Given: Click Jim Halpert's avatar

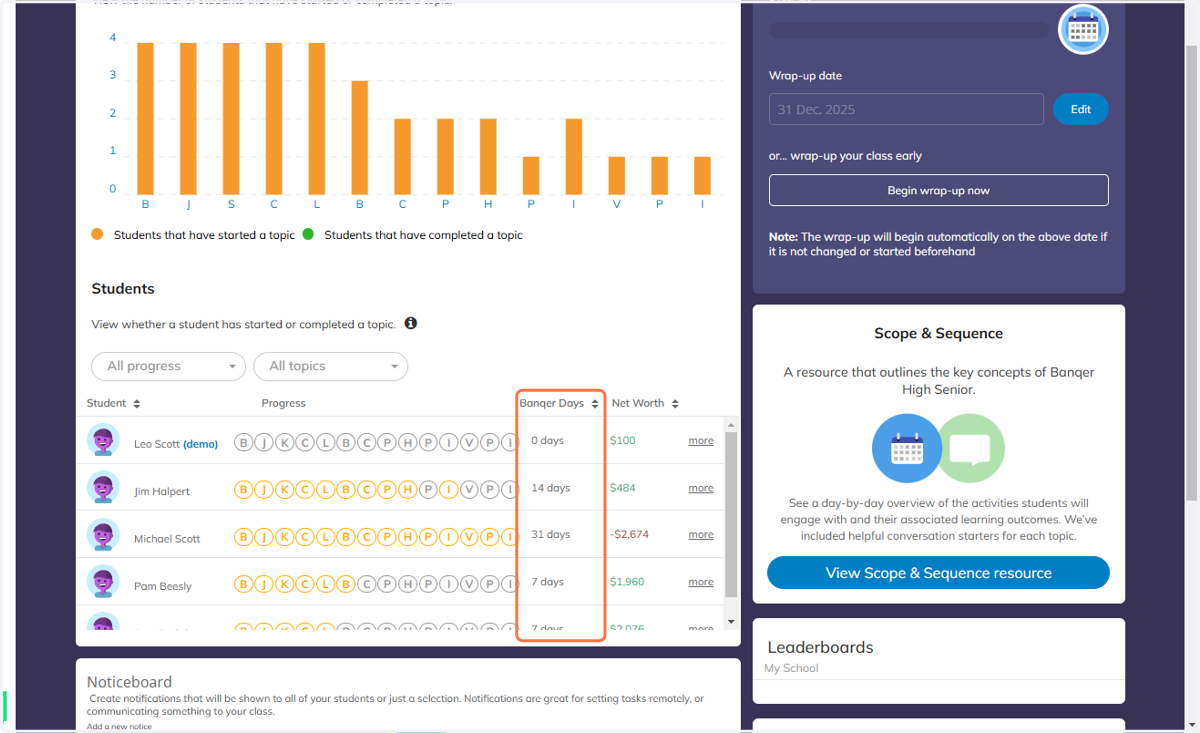Looking at the screenshot, I should (x=103, y=488).
